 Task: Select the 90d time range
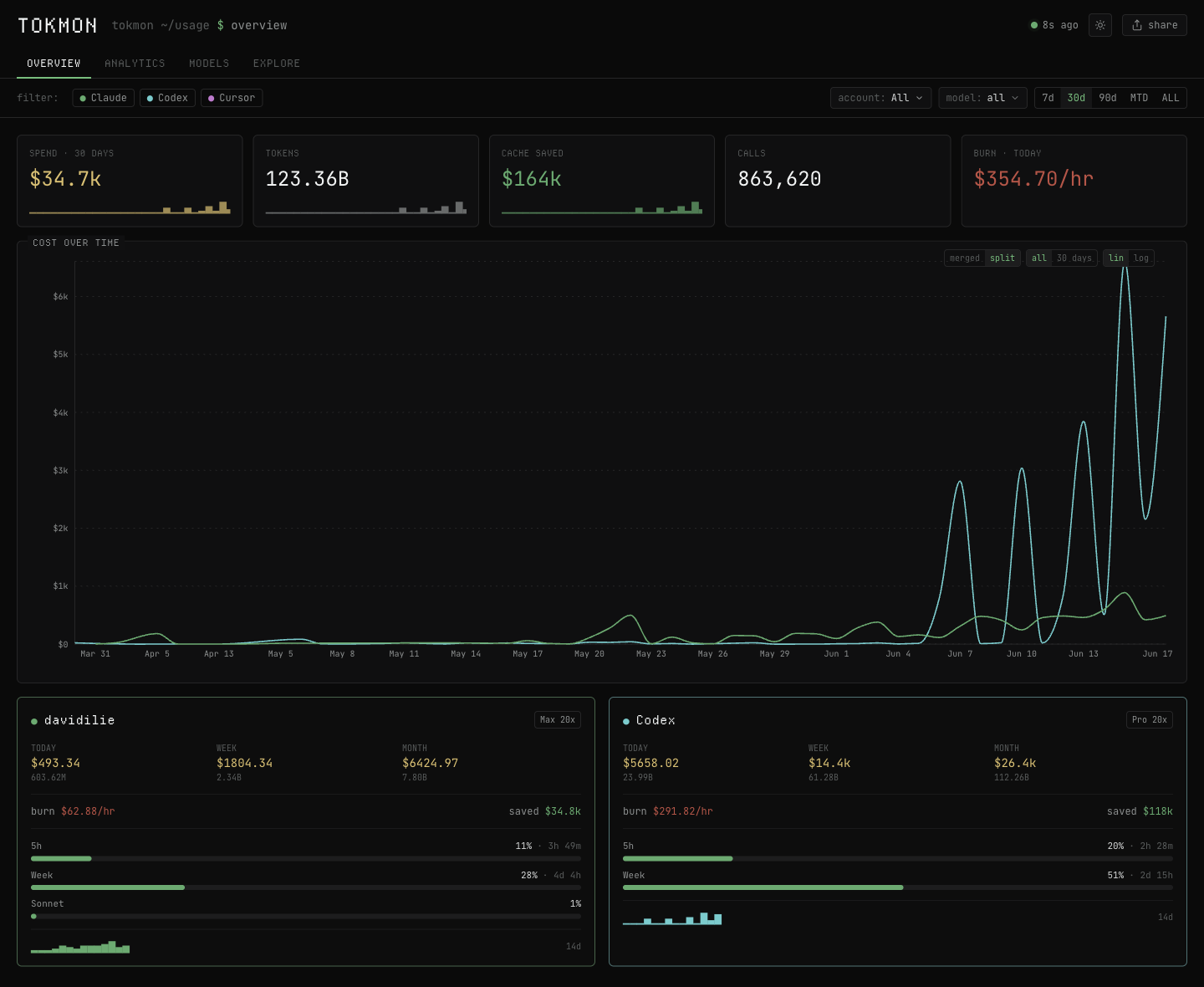pos(1108,98)
